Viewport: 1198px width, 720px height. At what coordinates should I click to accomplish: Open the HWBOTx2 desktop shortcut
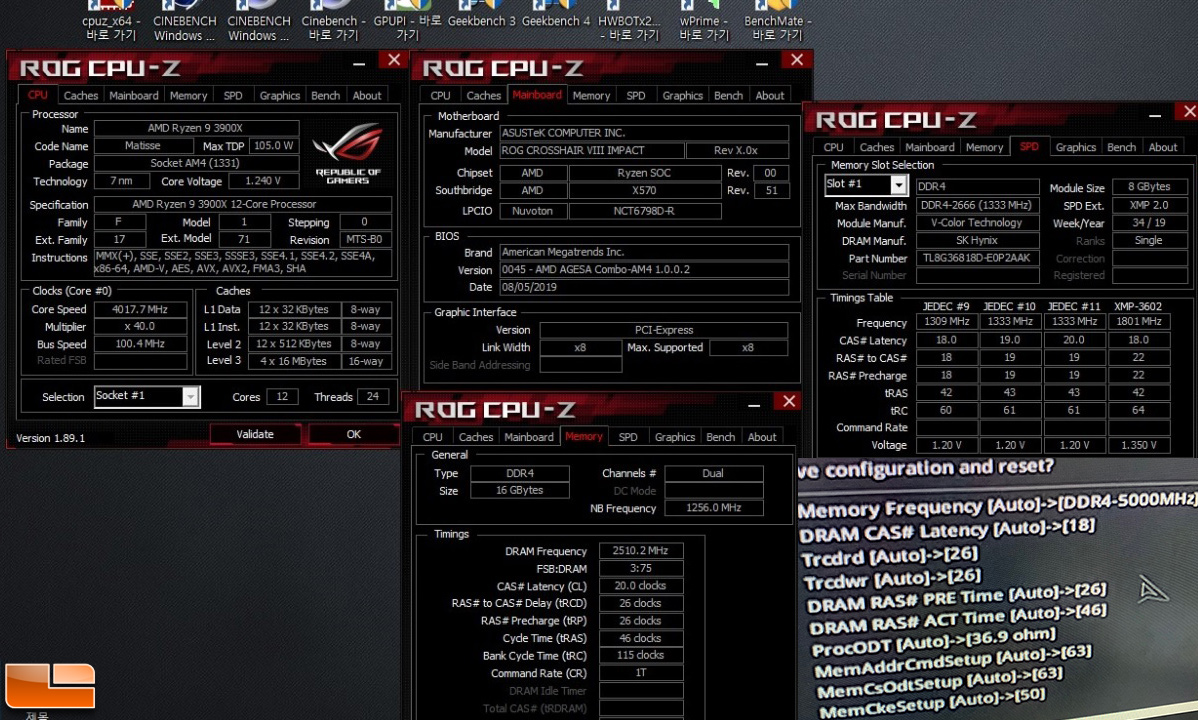pyautogui.click(x=629, y=23)
